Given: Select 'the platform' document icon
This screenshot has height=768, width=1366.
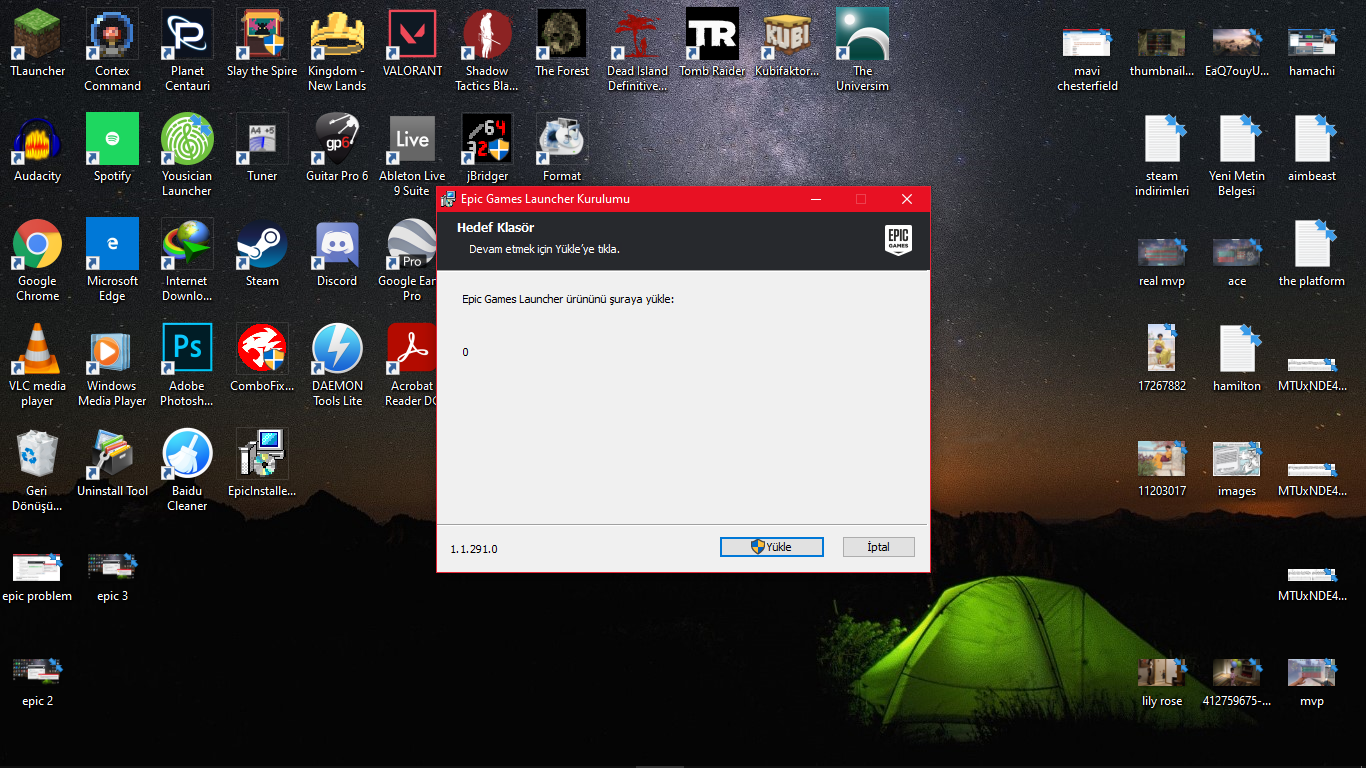Looking at the screenshot, I should click(x=1312, y=253).
